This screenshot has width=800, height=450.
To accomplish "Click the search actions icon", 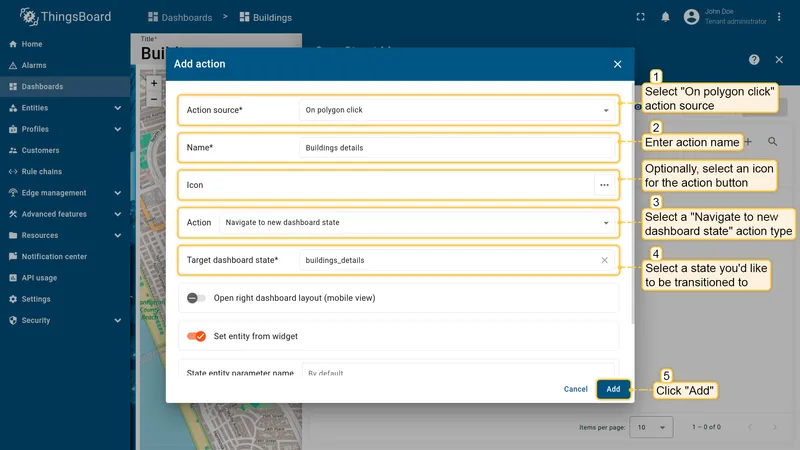I will (772, 142).
